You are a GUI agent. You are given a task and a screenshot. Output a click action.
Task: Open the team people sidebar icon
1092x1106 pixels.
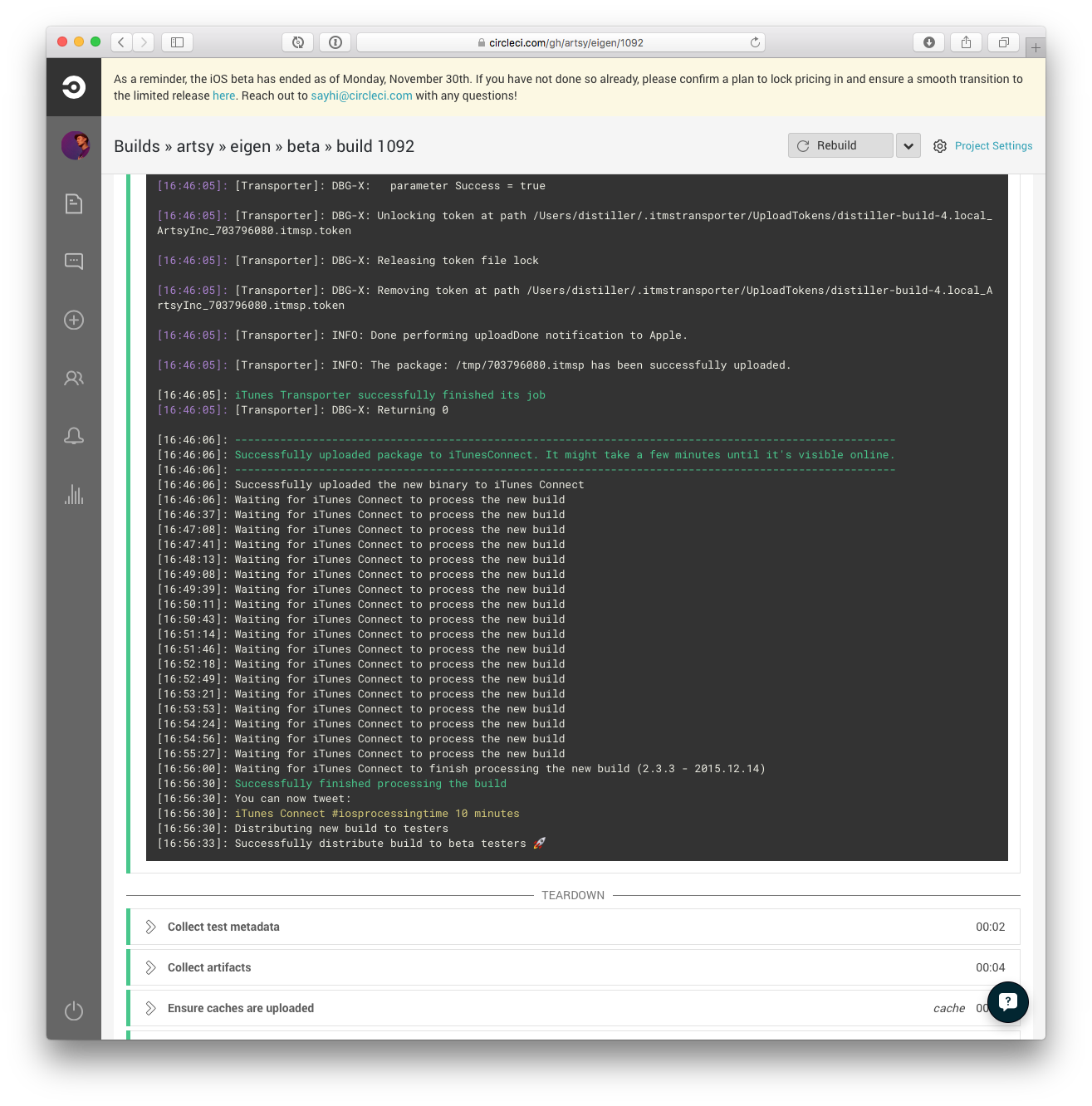click(74, 378)
